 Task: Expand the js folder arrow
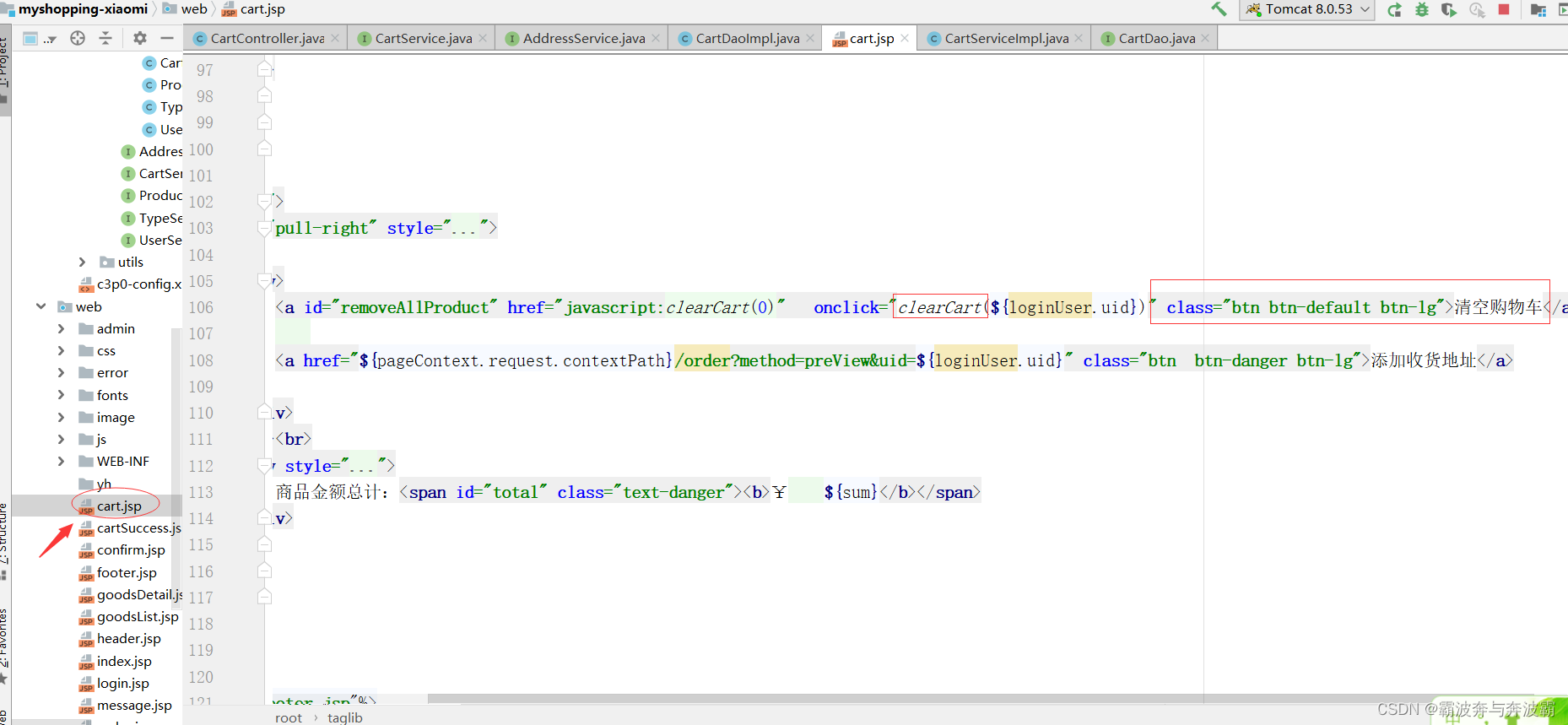tap(61, 439)
